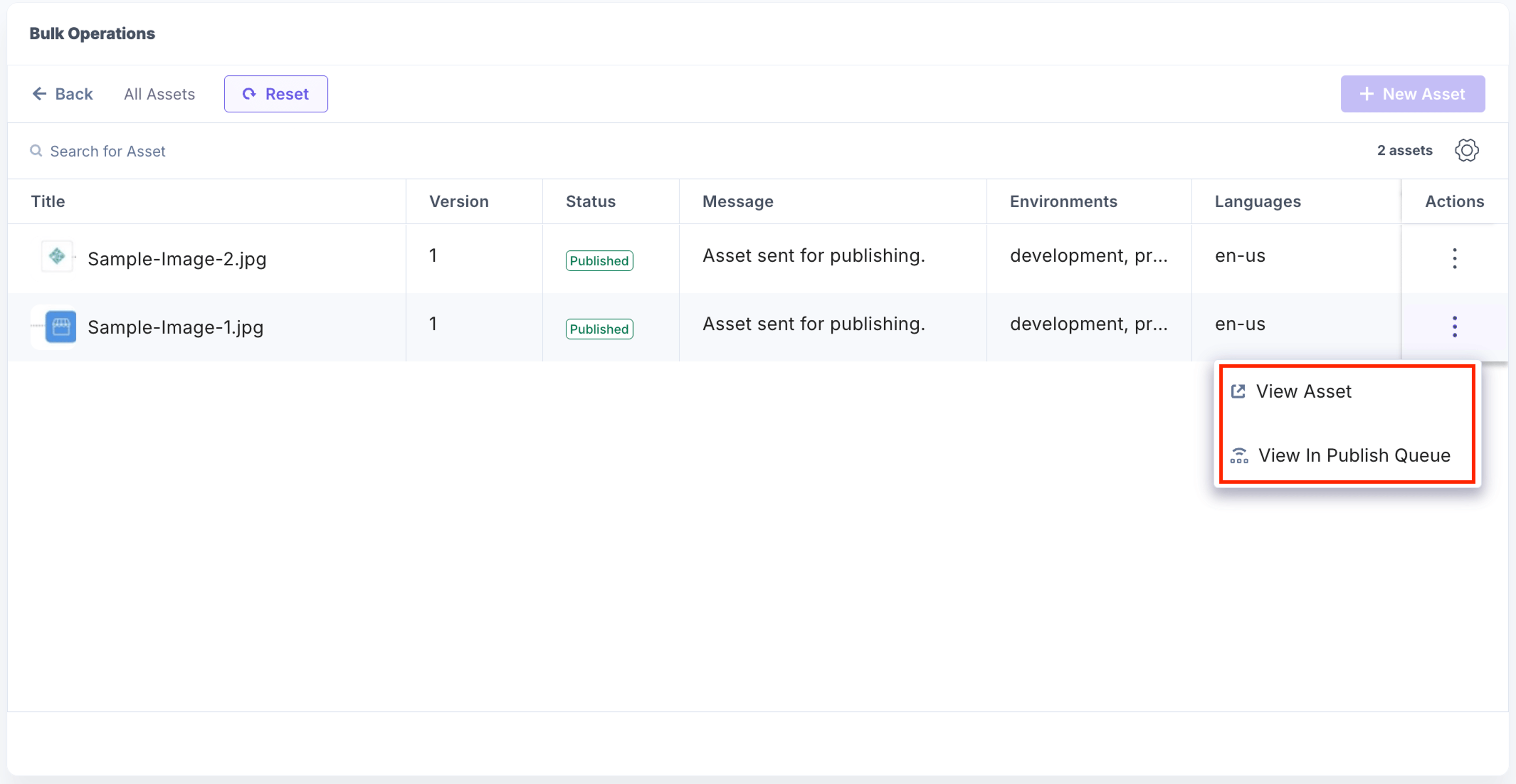This screenshot has height=784, width=1516.
Task: Click the environments cell of Sample-Image-2.jpg
Action: [1089, 255]
